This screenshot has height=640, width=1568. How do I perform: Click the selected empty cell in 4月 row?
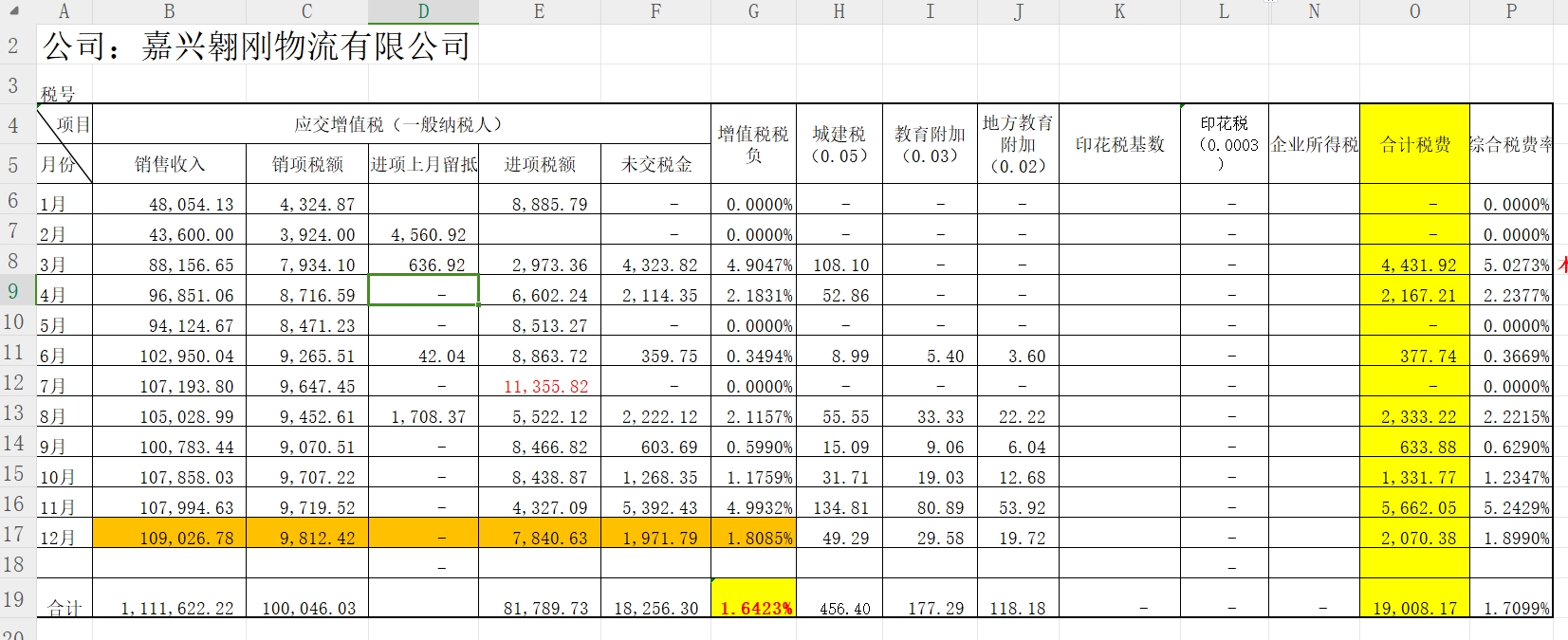tap(423, 291)
